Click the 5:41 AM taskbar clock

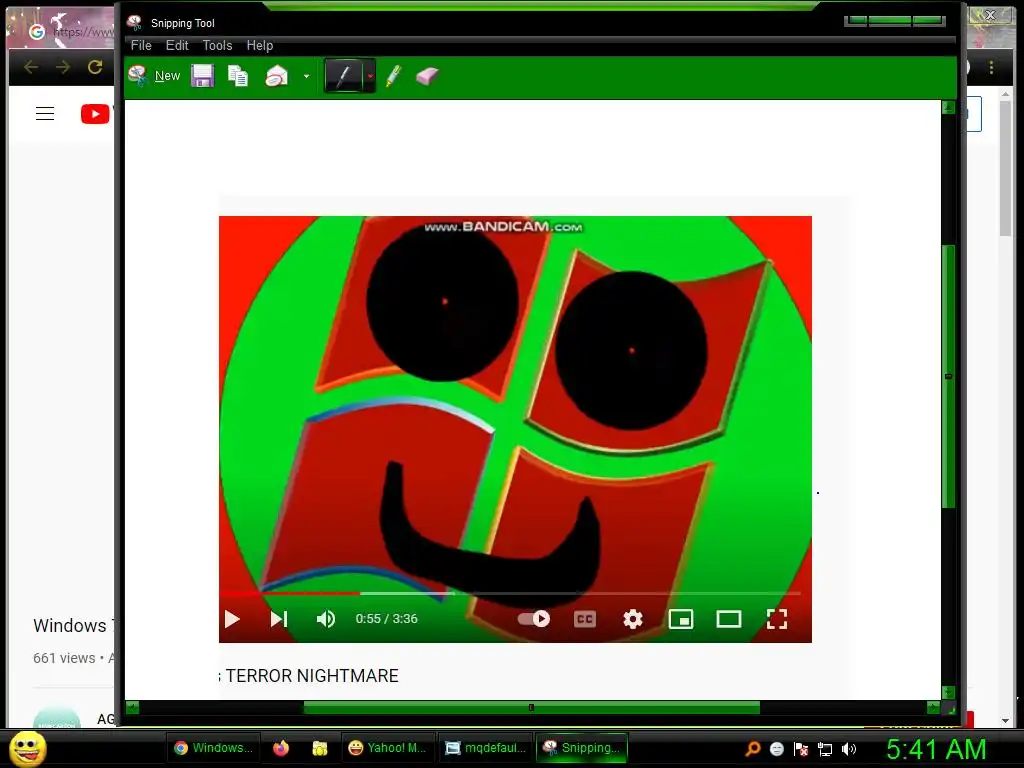[936, 750]
